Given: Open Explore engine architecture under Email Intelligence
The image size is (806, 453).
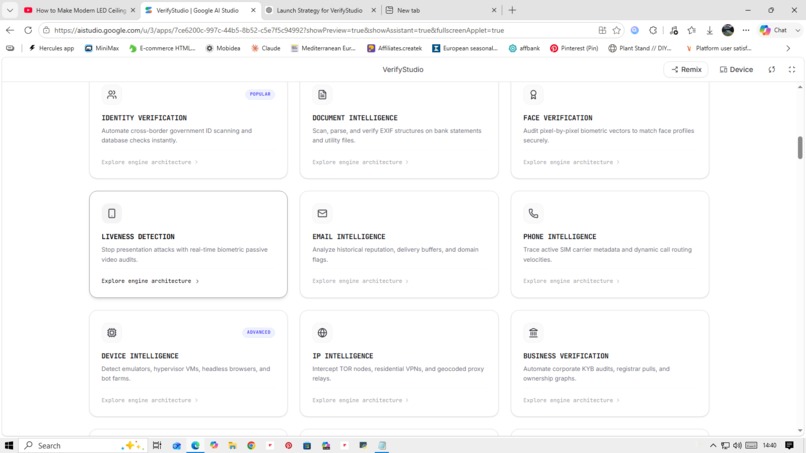Looking at the screenshot, I should point(360,281).
